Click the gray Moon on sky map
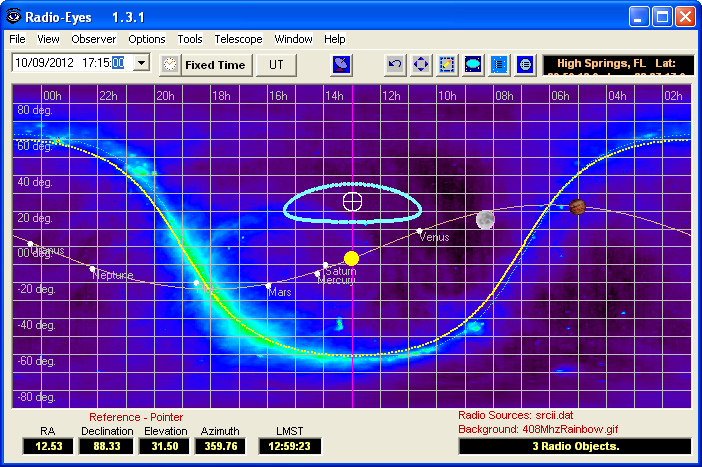This screenshot has width=702, height=467. [486, 219]
